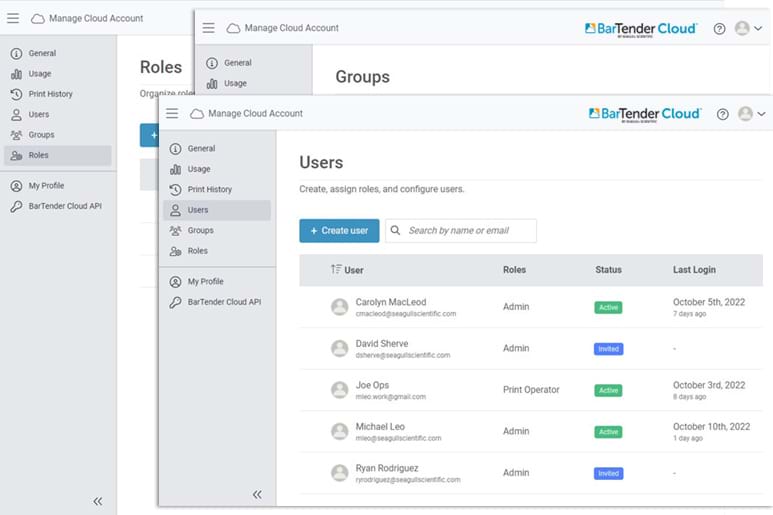This screenshot has height=515, width=773.
Task: Collapse the sidebar using double chevron in Users window
Action: click(257, 494)
